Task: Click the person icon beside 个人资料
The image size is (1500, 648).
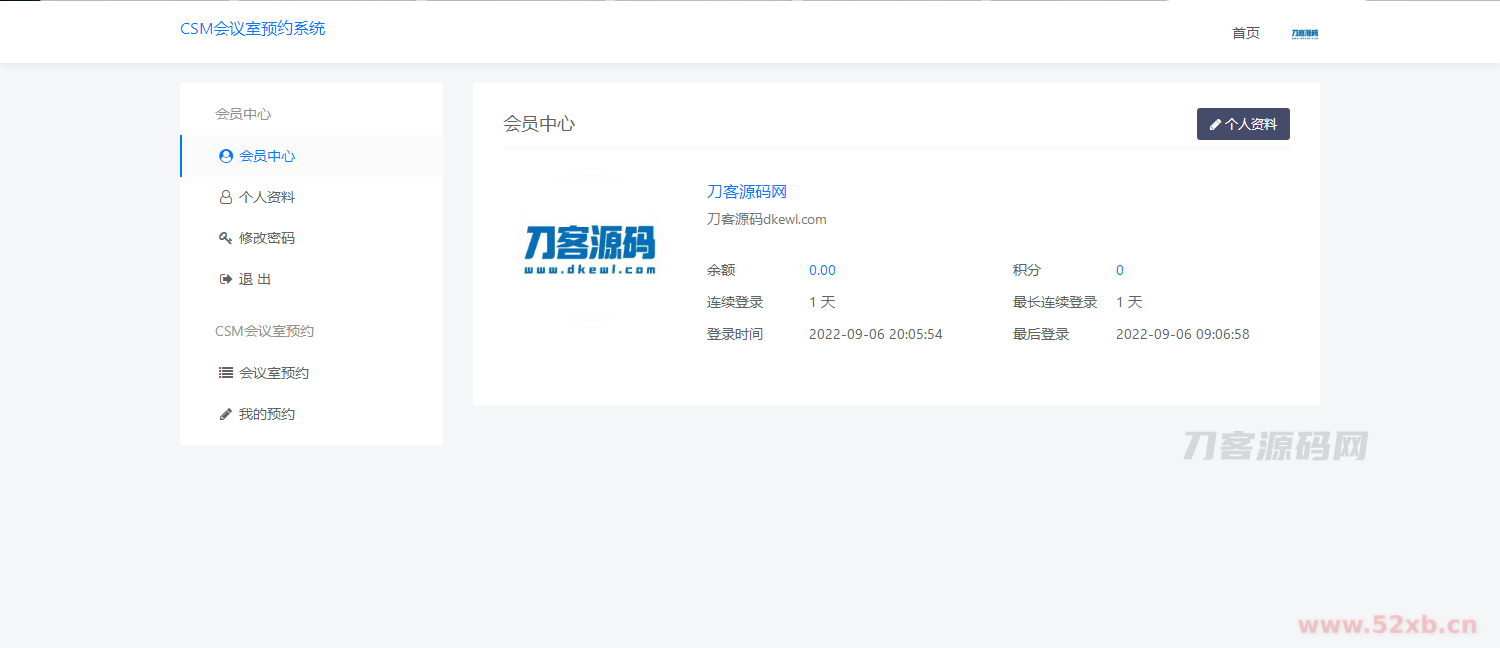Action: pyautogui.click(x=226, y=198)
